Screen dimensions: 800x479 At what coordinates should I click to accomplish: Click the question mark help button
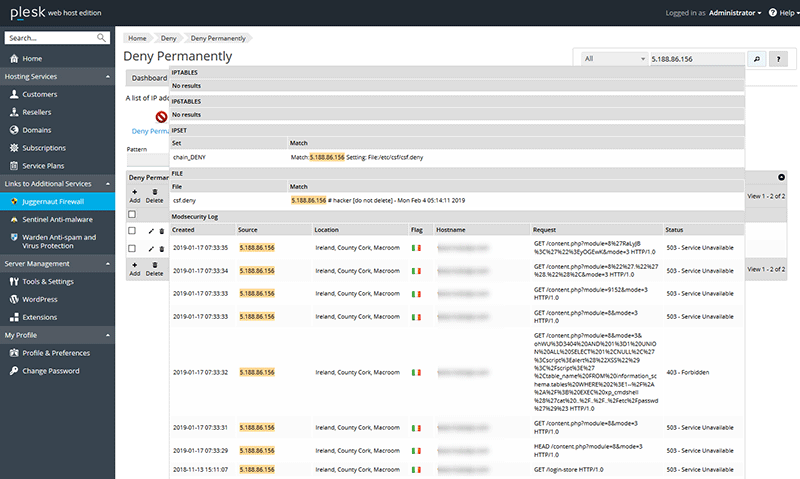click(x=778, y=59)
